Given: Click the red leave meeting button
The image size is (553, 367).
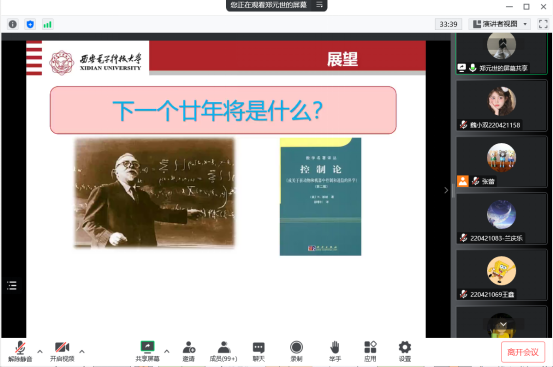Looking at the screenshot, I should coord(523,352).
